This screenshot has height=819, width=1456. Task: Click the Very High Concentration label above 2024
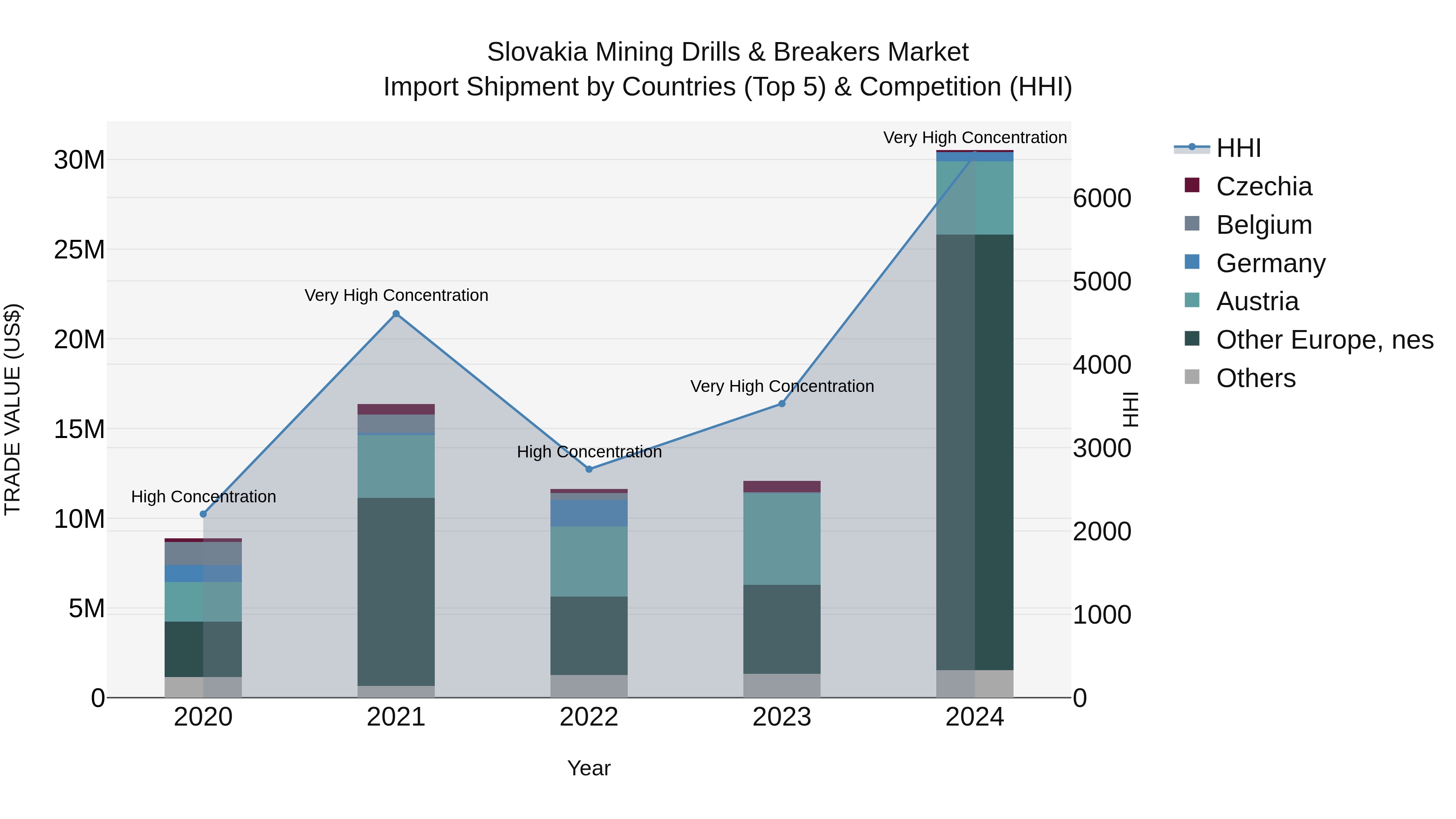tap(975, 138)
